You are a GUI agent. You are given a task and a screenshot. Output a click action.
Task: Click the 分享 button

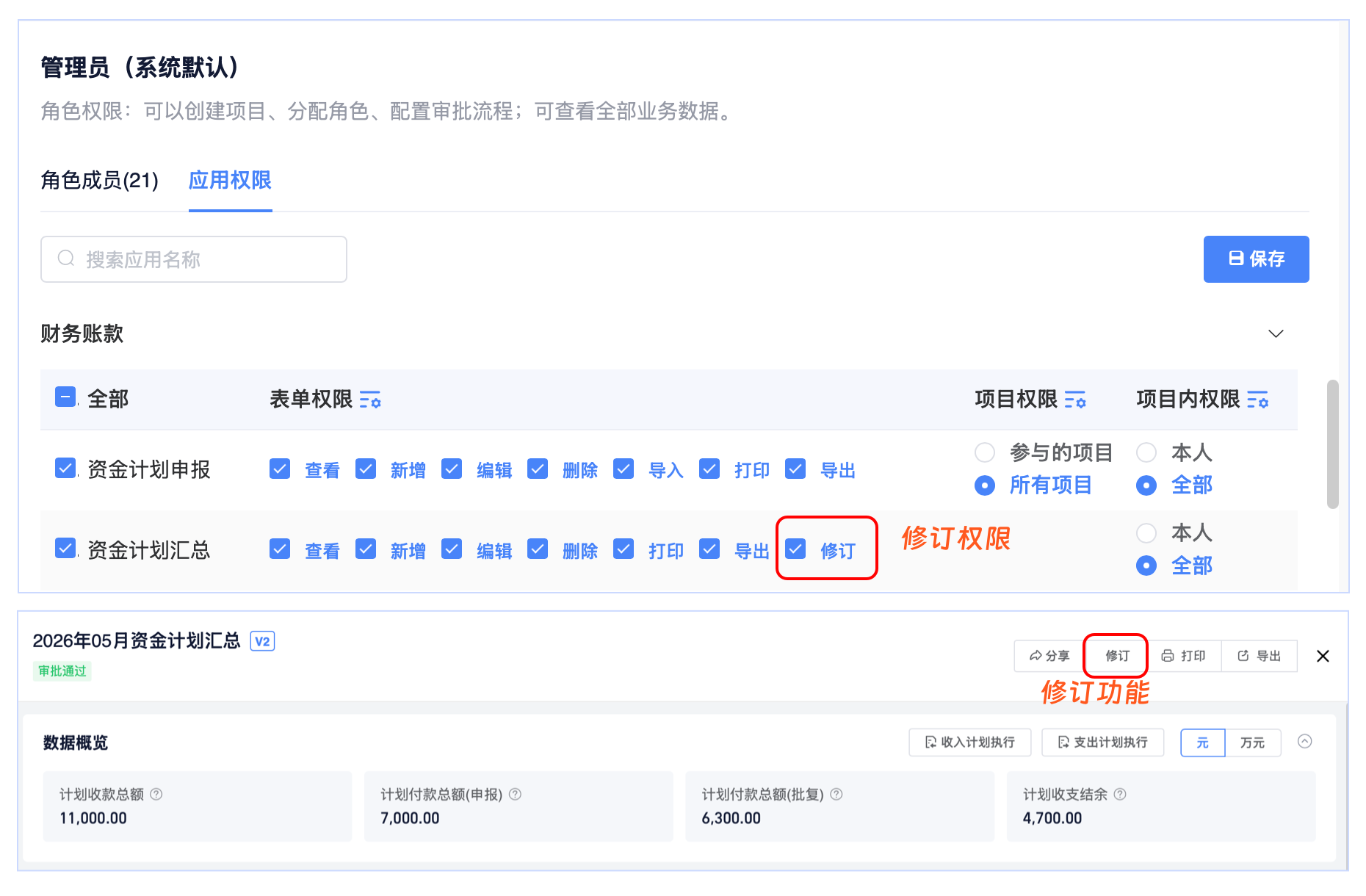pyautogui.click(x=1049, y=656)
